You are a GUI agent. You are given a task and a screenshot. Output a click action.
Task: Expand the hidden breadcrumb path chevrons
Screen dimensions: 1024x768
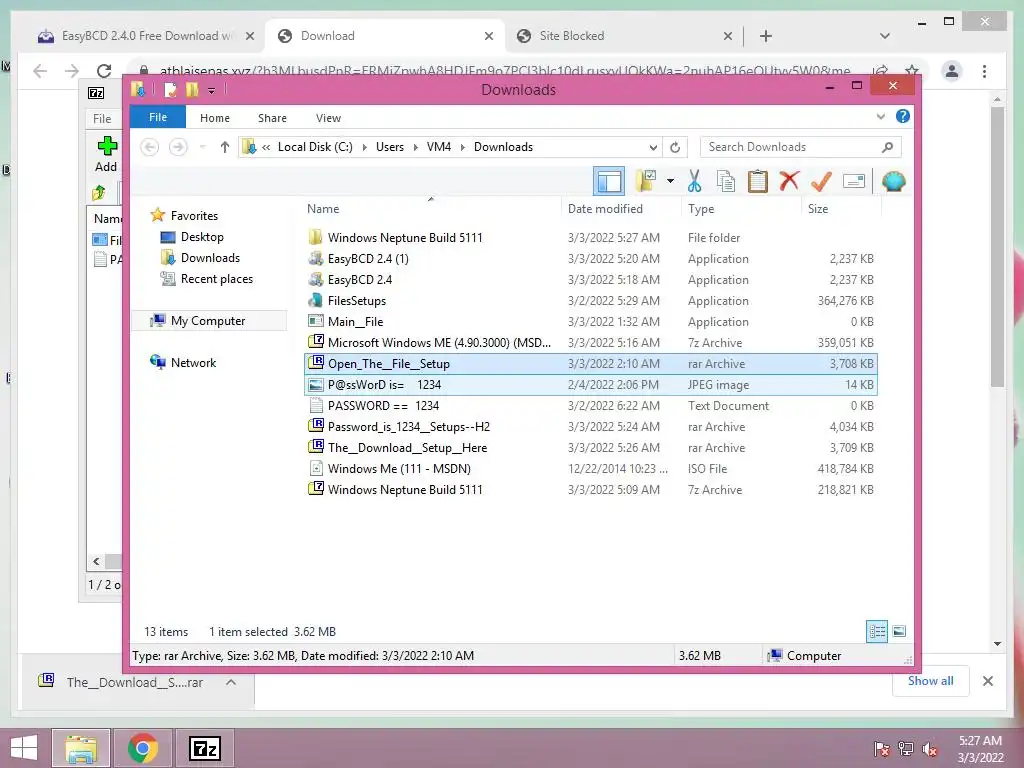(266, 148)
